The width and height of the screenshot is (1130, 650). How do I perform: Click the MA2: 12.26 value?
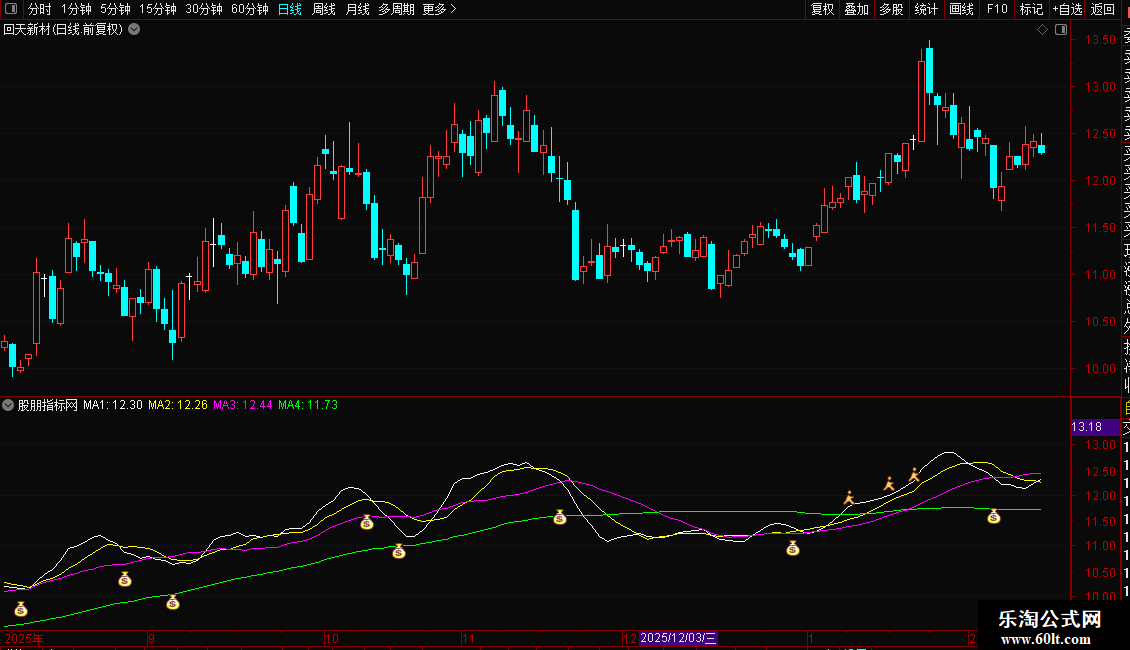(x=178, y=405)
